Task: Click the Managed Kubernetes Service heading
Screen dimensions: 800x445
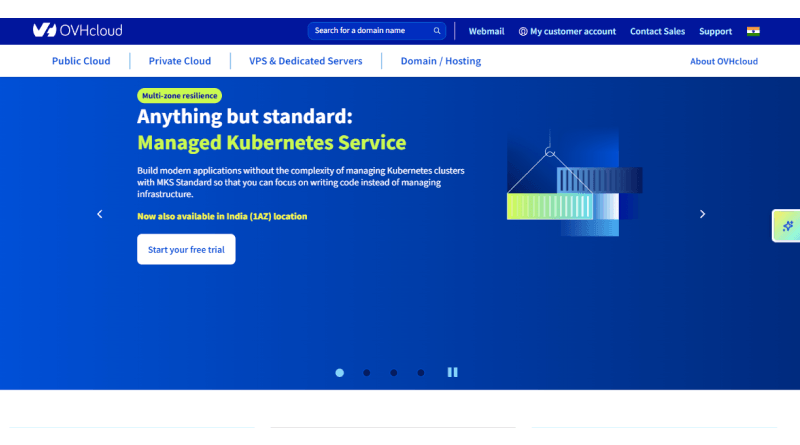Action: pyautogui.click(x=271, y=142)
